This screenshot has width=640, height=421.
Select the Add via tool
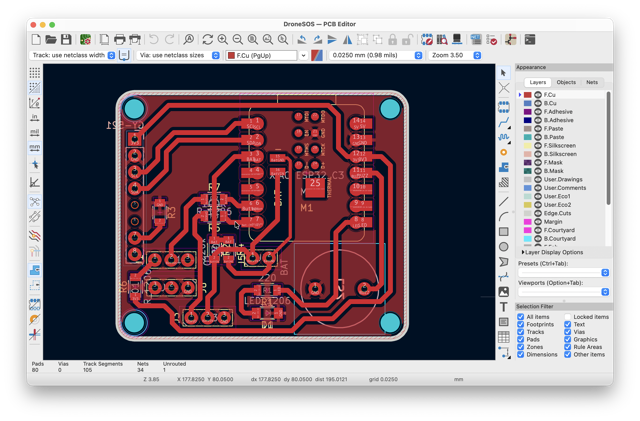[504, 152]
